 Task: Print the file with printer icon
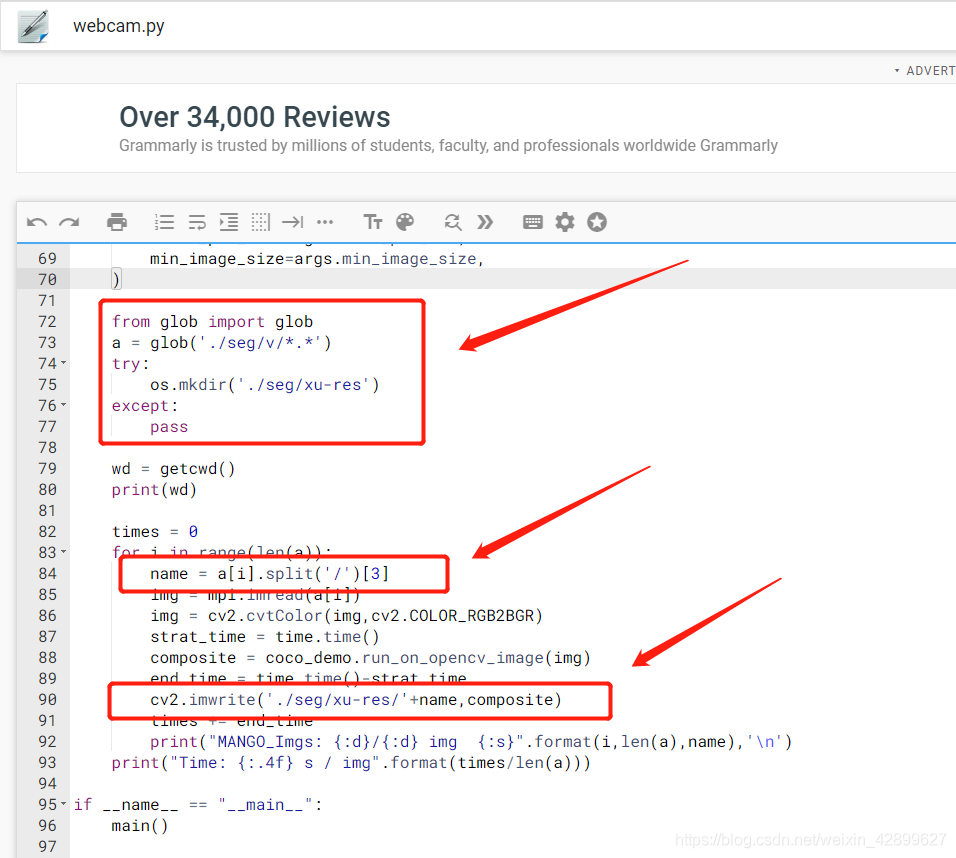(117, 222)
